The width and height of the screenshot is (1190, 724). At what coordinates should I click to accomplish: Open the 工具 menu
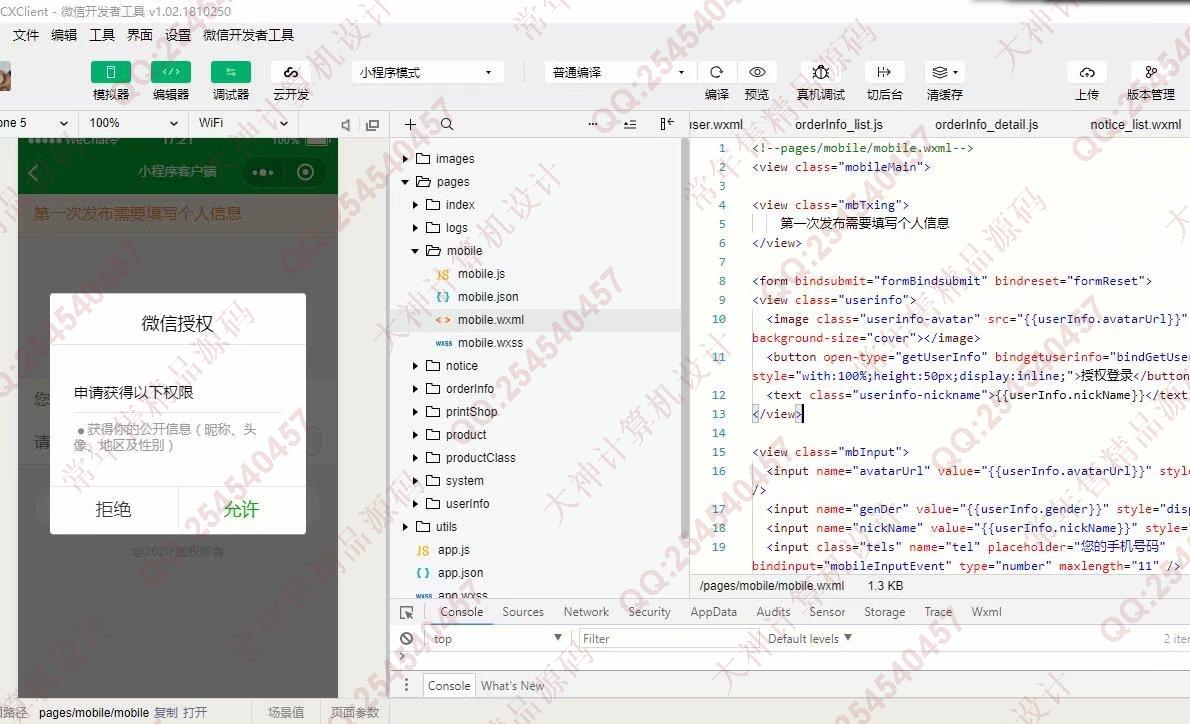pyautogui.click(x=102, y=35)
